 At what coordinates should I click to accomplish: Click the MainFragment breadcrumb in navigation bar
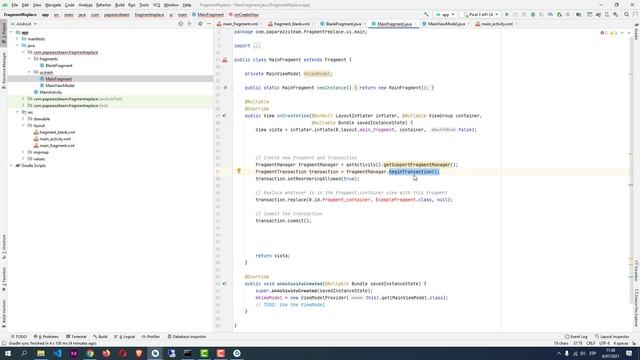(x=208, y=15)
